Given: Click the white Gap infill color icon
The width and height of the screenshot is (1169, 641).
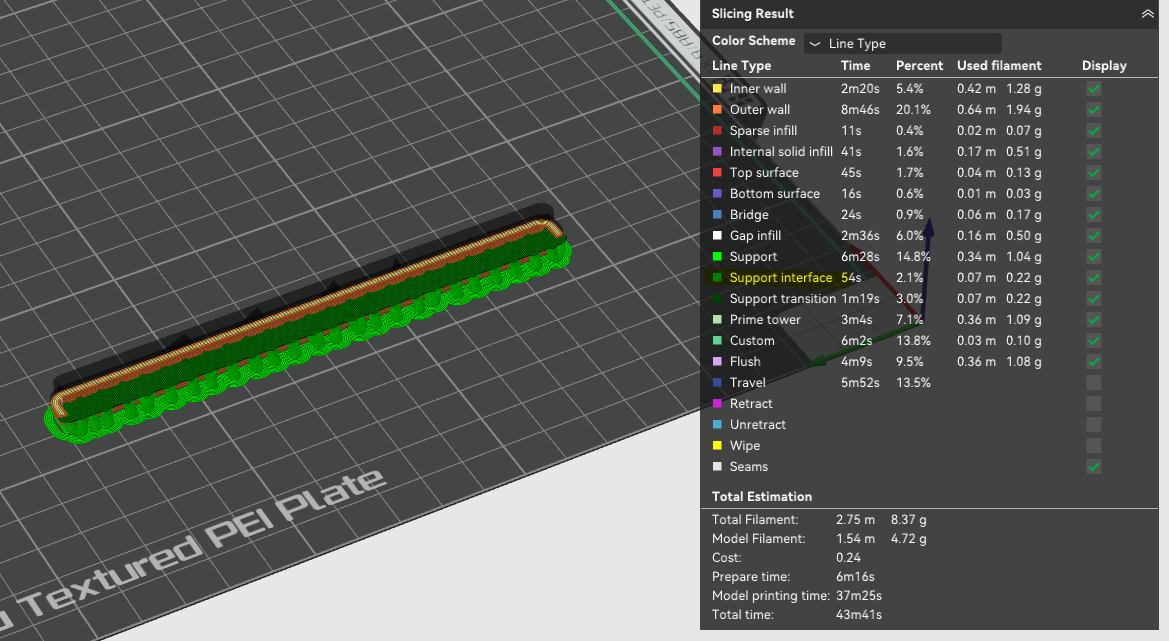Looking at the screenshot, I should 717,236.
